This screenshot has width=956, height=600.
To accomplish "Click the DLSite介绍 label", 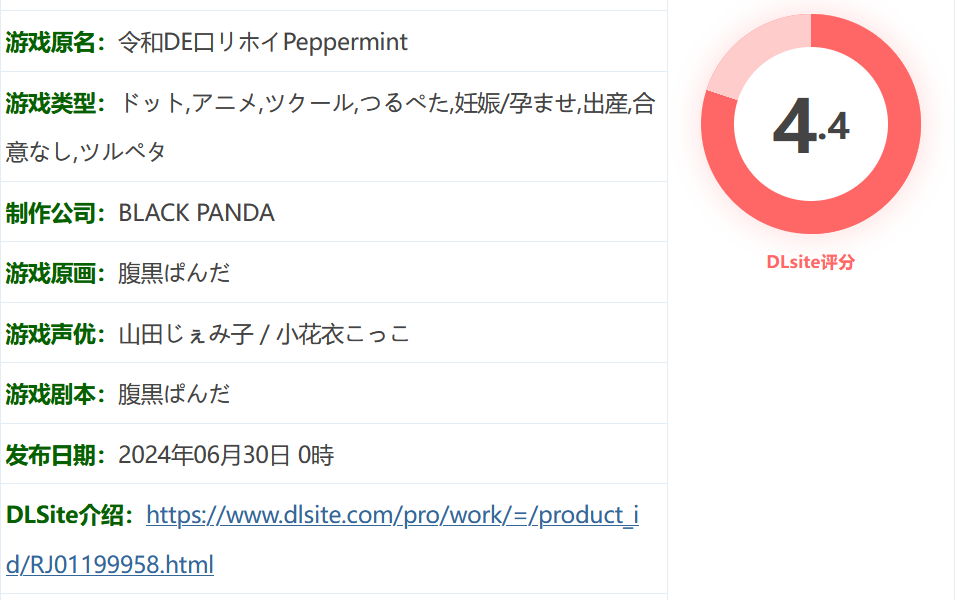I will [69, 515].
